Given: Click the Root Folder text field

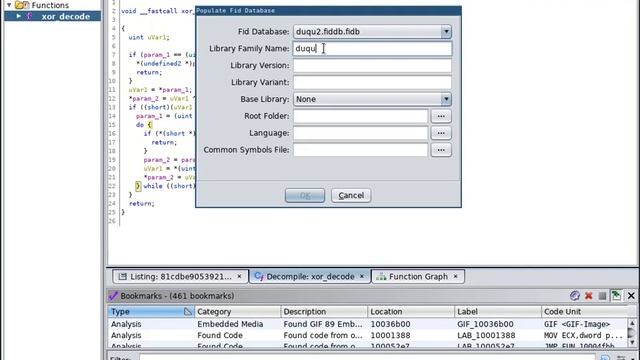Looking at the screenshot, I should [x=360, y=116].
